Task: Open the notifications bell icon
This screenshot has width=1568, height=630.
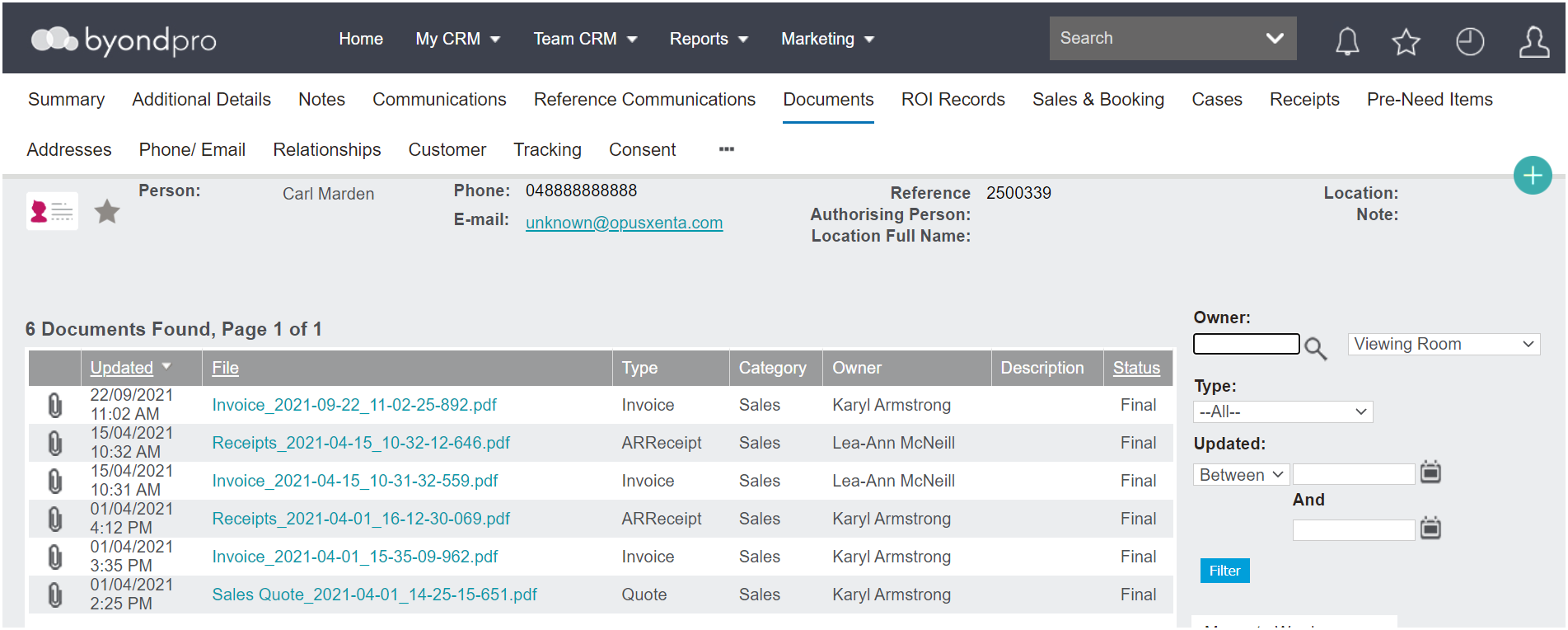Action: point(1347,40)
